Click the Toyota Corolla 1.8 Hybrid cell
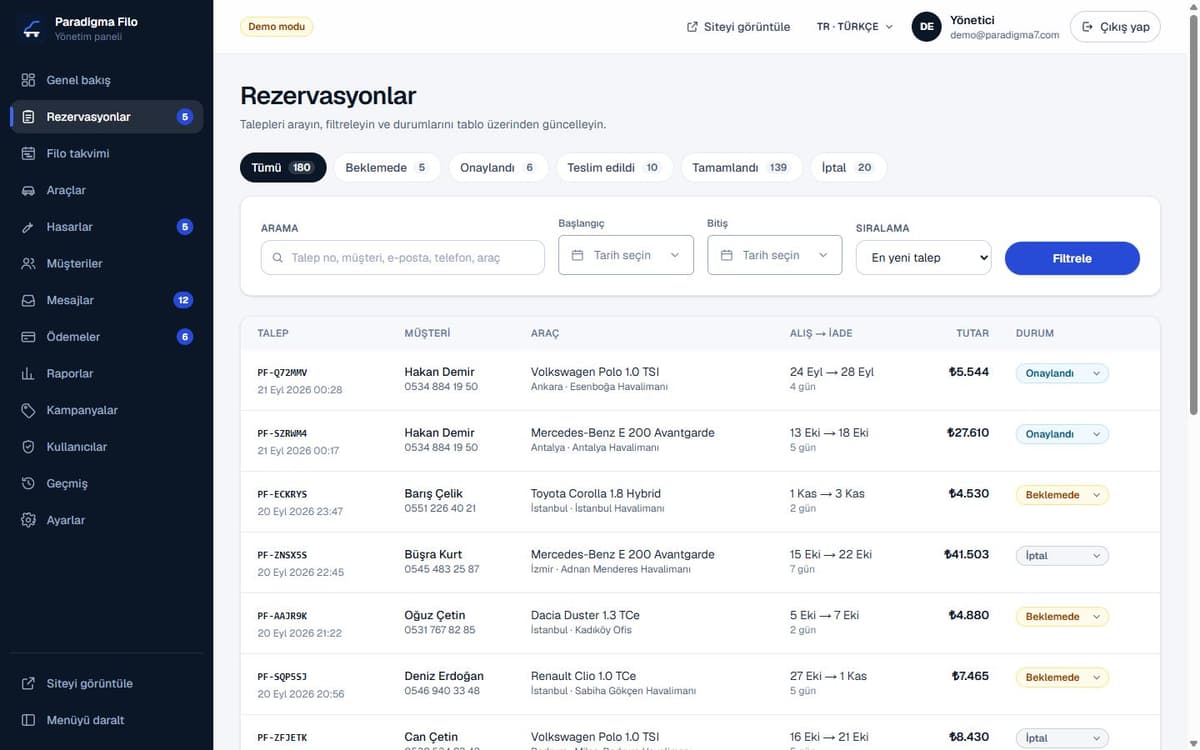1200x750 pixels. click(x=596, y=494)
